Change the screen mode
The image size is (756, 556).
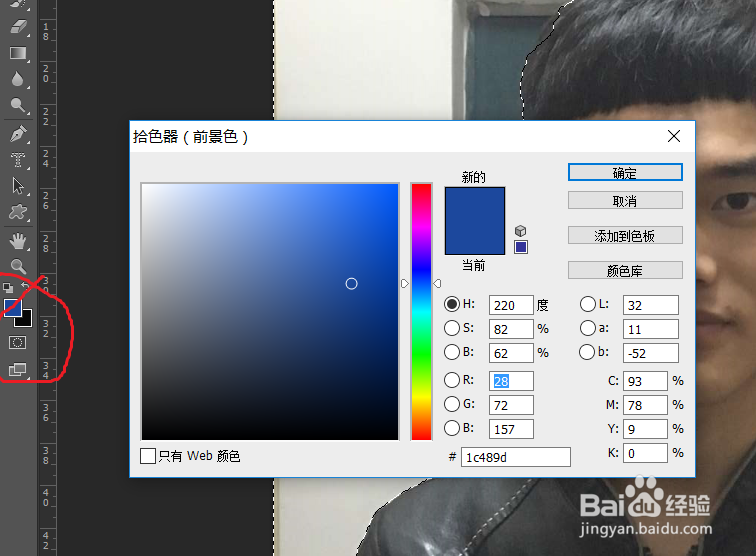coord(17,370)
